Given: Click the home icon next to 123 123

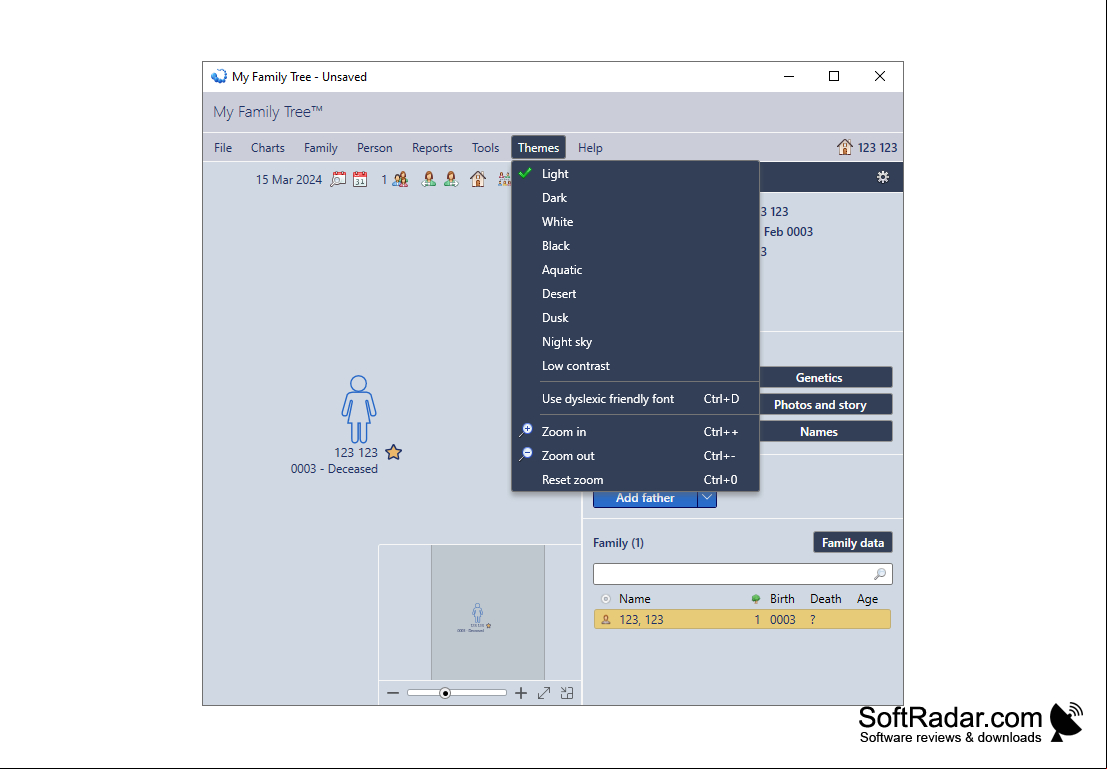Looking at the screenshot, I should [x=844, y=147].
